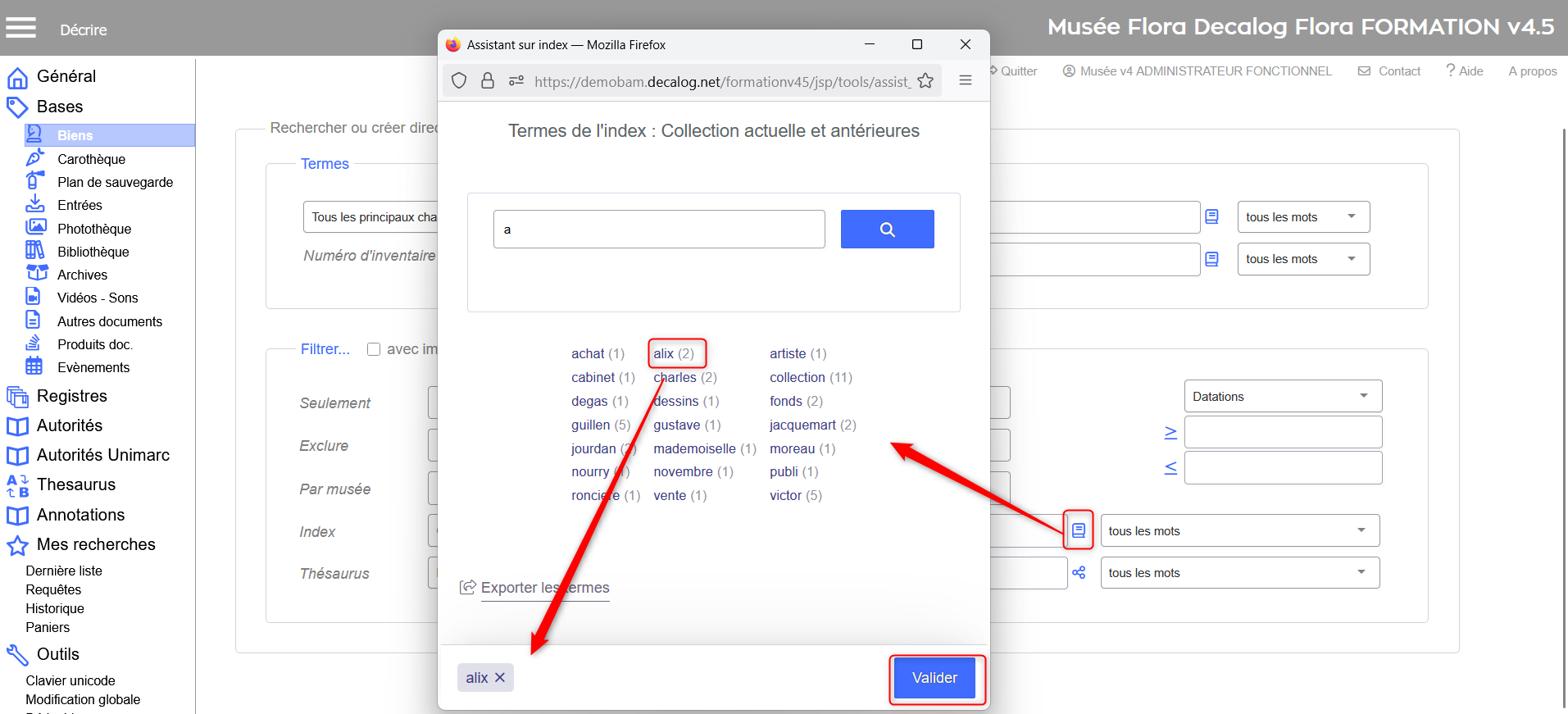This screenshot has height=714, width=1568.
Task: Click the Mes recherches star icon
Action: tap(17, 545)
